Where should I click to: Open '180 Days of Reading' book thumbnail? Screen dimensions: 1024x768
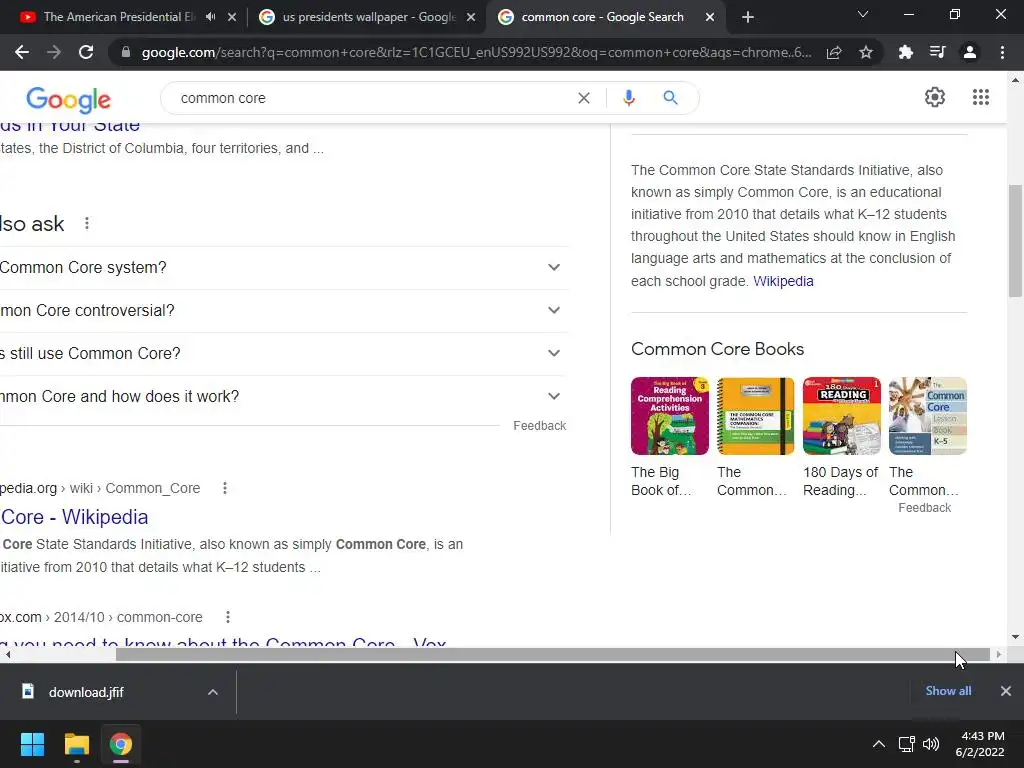842,416
